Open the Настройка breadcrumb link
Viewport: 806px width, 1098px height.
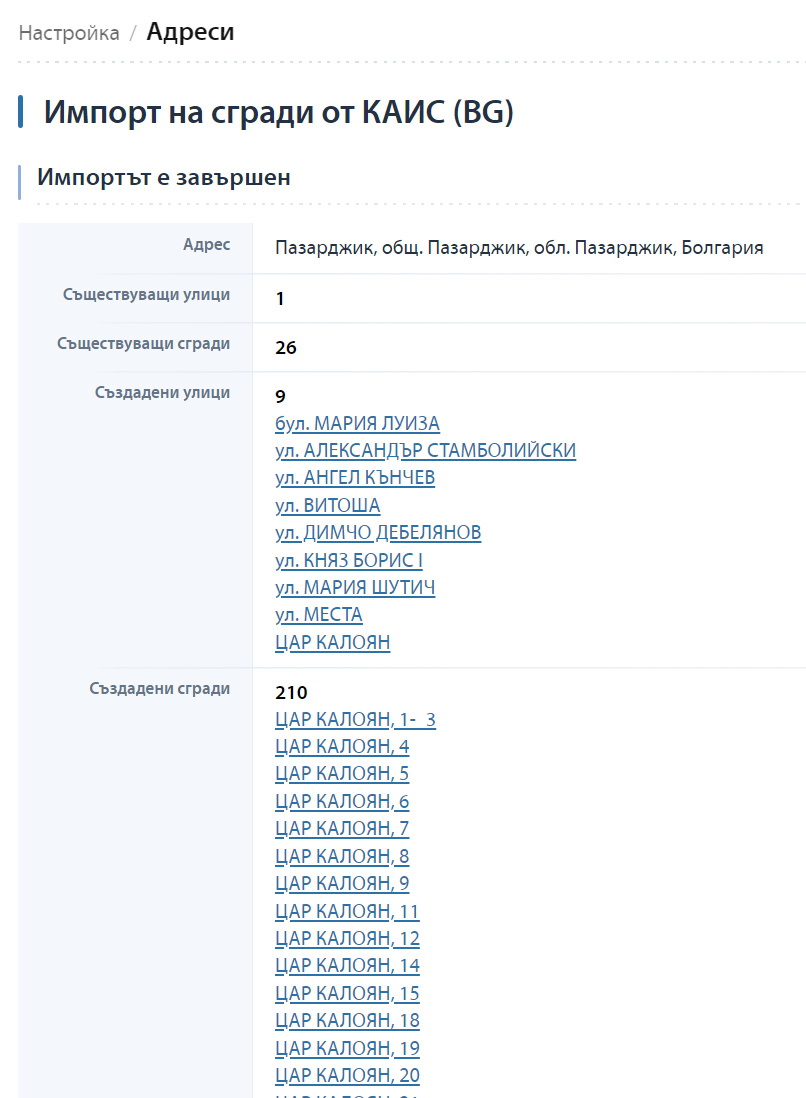(69, 33)
